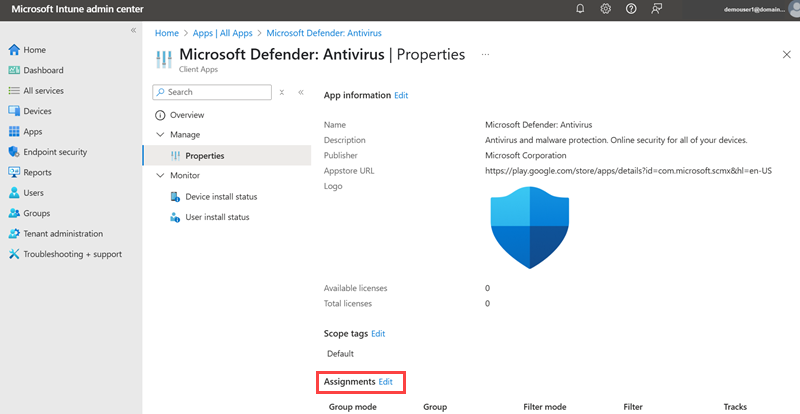Open the settings gear icon
This screenshot has height=414, width=800.
606,9
